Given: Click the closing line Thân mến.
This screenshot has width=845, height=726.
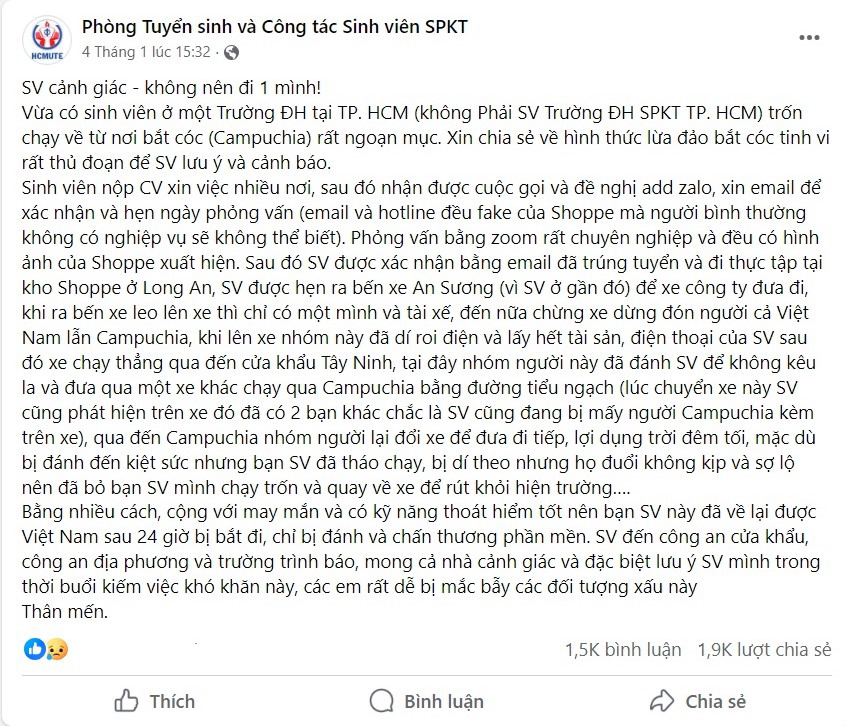Looking at the screenshot, I should [65, 611].
